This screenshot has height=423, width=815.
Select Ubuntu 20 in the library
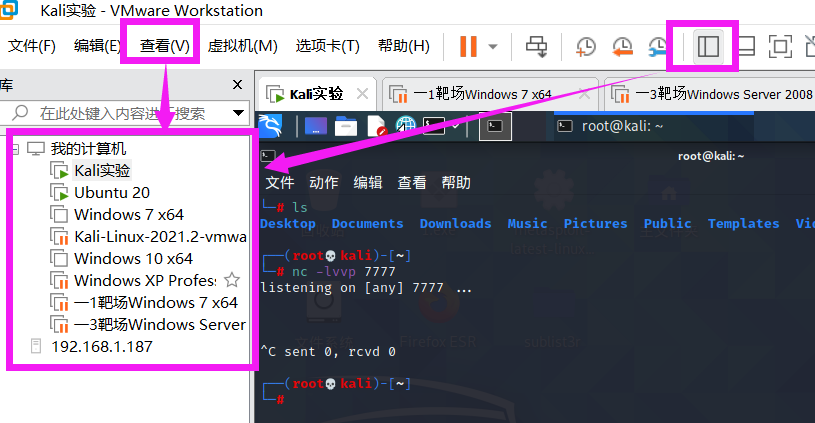112,193
